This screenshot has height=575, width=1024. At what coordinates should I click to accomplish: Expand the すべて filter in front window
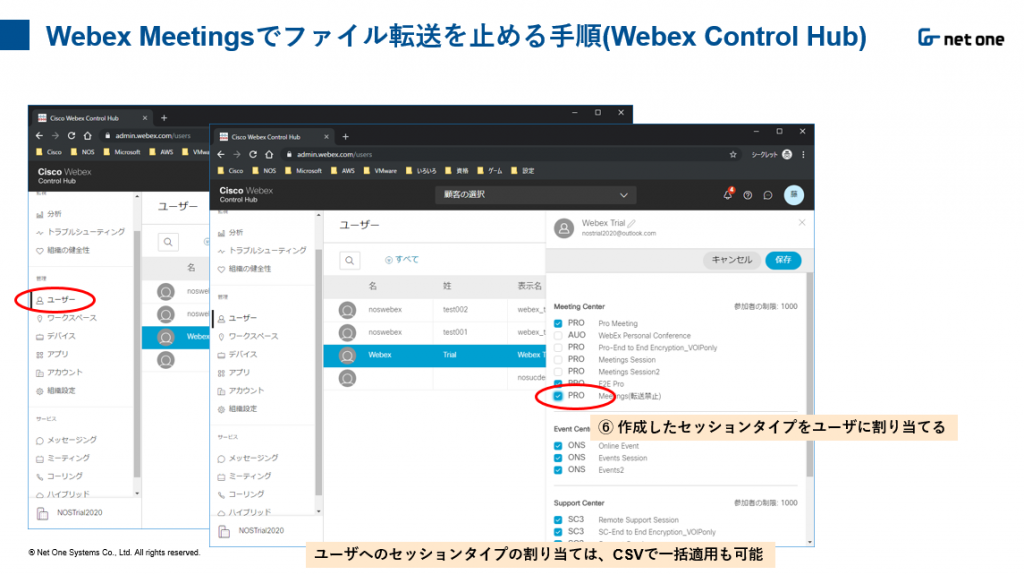click(x=402, y=260)
